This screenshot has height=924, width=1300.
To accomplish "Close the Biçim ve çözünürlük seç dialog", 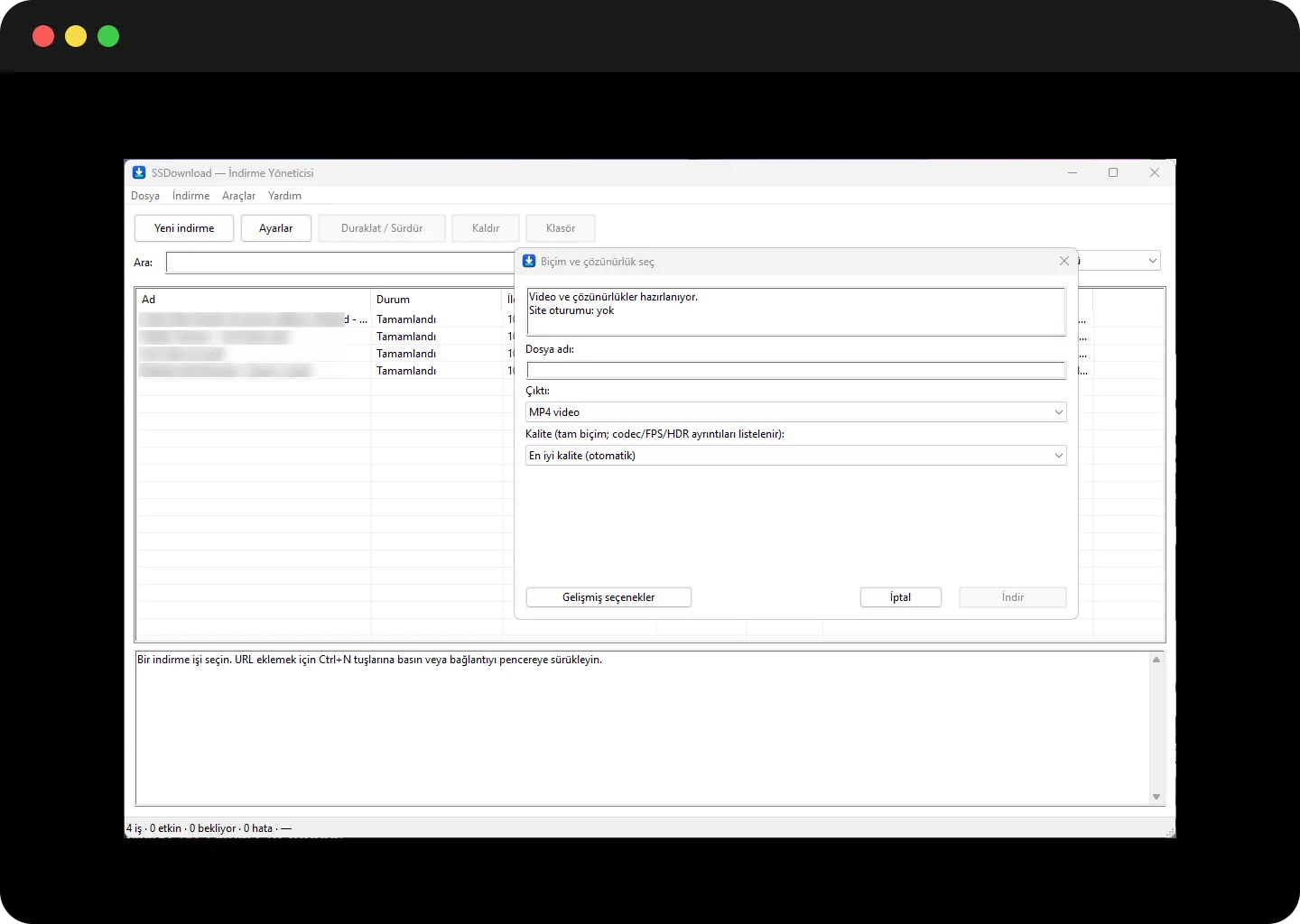I will click(1063, 261).
